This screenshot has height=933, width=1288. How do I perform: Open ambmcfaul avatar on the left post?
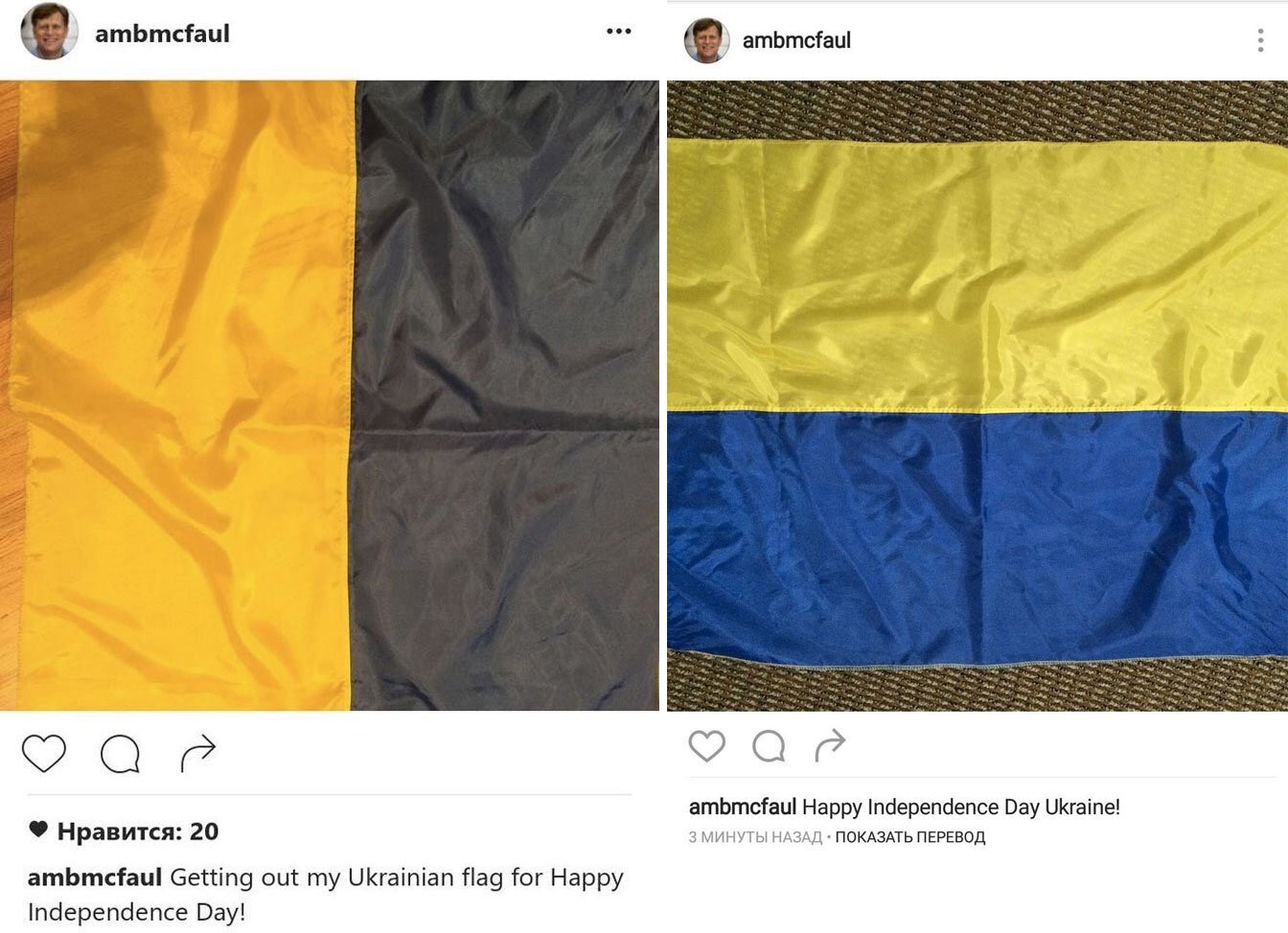pos(49,31)
